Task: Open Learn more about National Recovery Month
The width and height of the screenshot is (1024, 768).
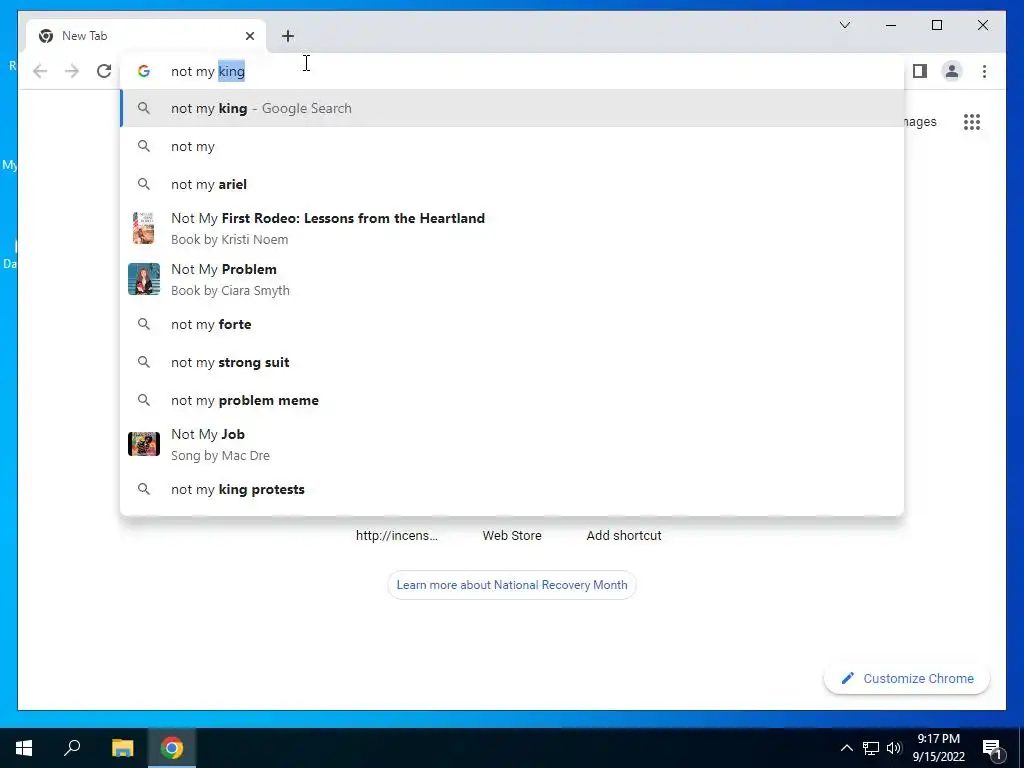Action: (x=512, y=584)
